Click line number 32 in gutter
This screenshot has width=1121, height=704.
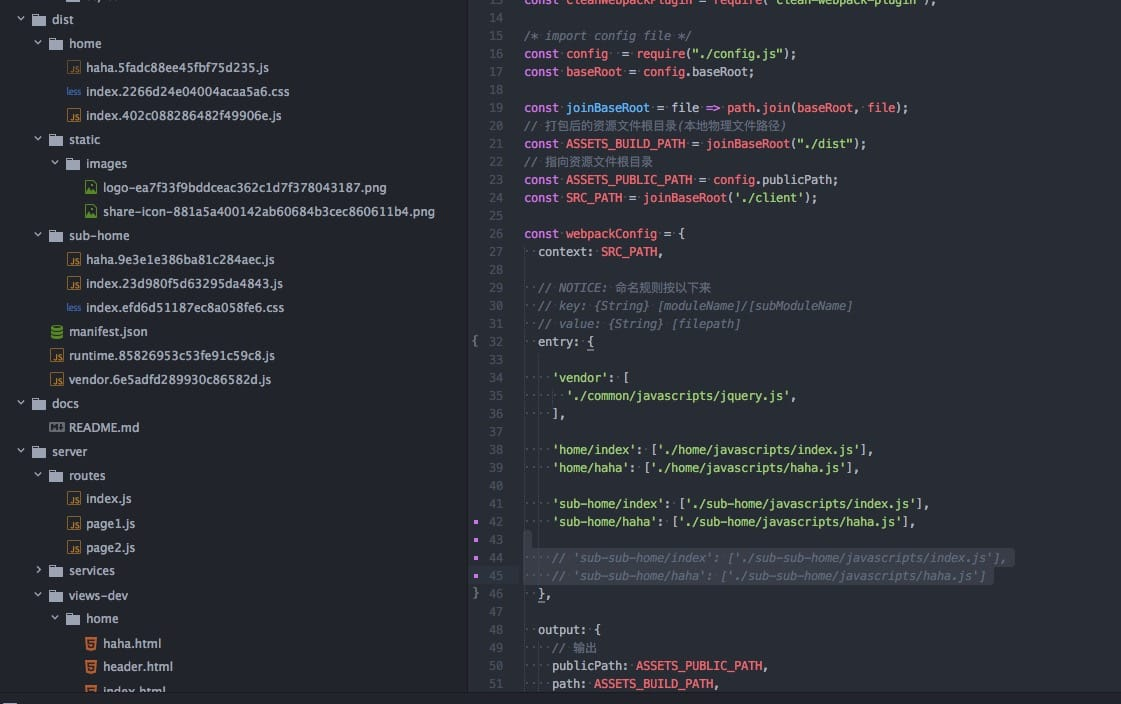tap(495, 342)
